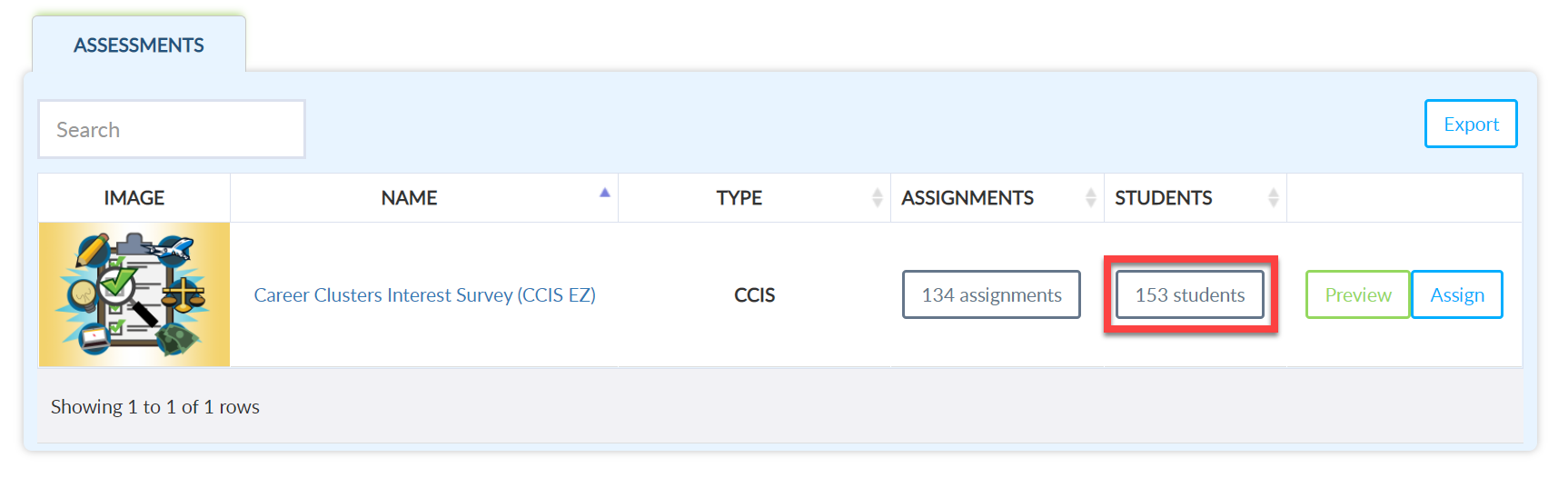Sort table by the NAME header label

[x=409, y=197]
